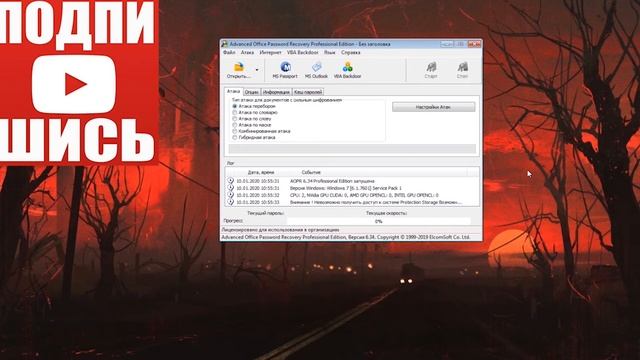Click the Настройки Атак button

coord(433,107)
